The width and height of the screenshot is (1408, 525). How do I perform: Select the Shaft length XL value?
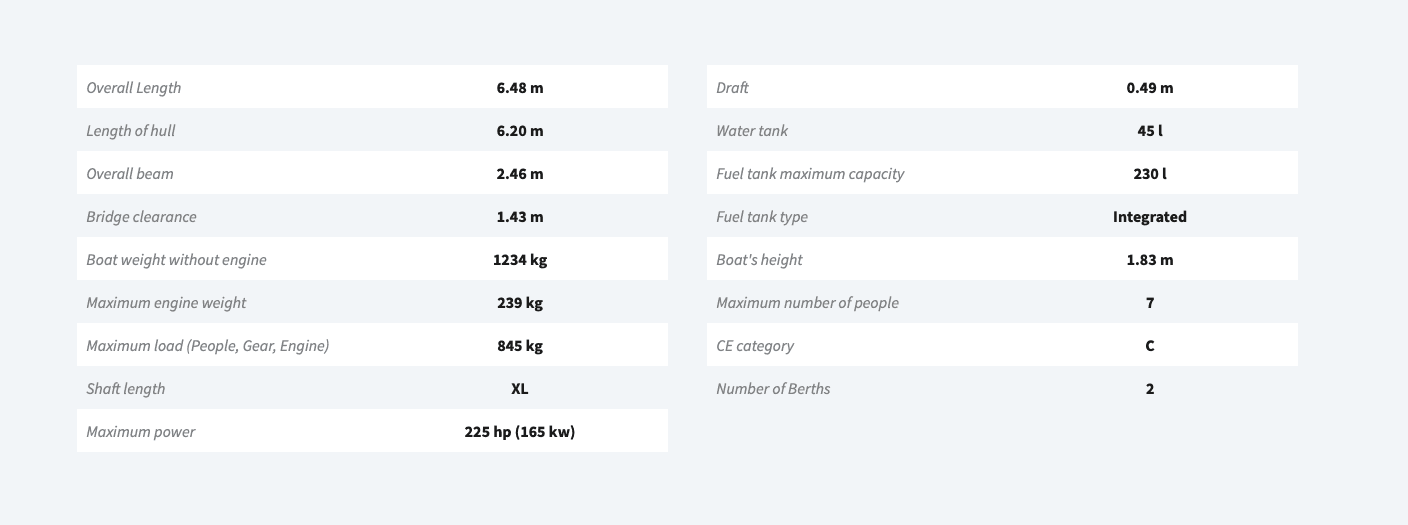(520, 388)
